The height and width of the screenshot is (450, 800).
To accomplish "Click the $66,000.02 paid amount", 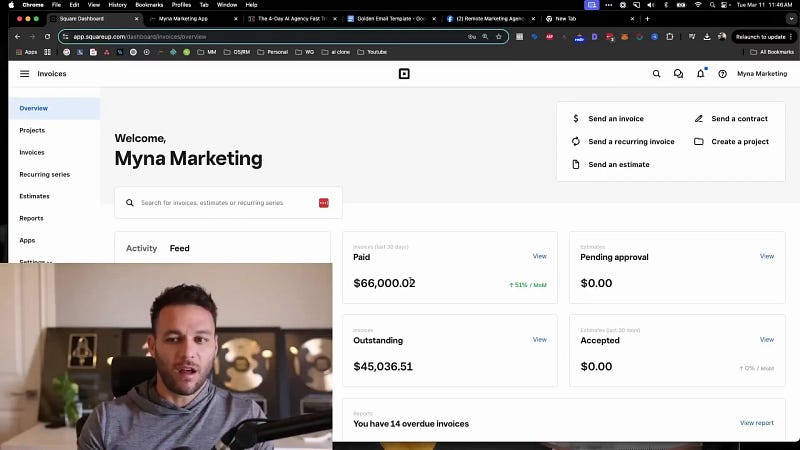I will tap(384, 283).
